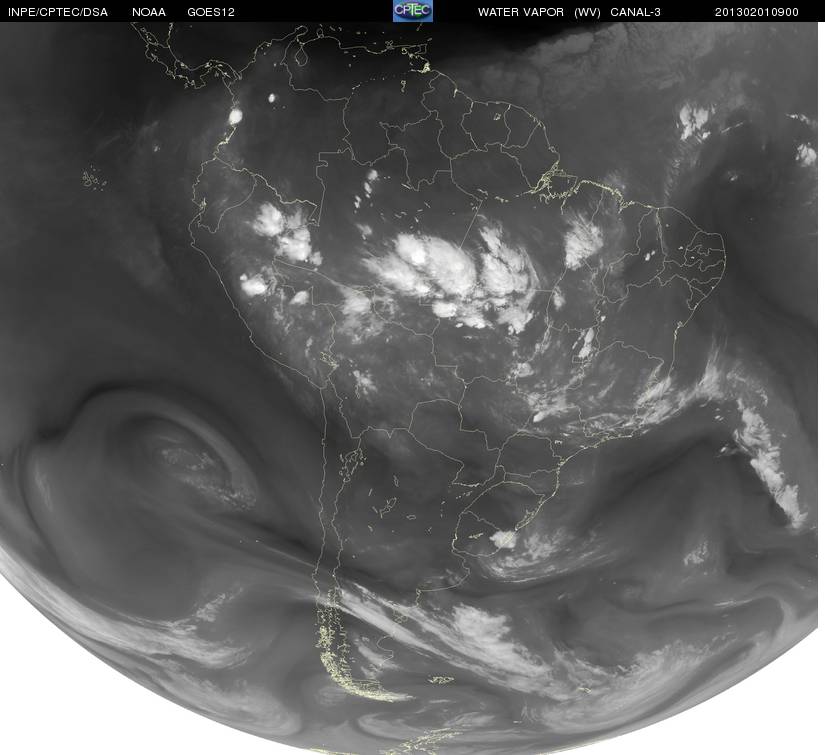
Task: Click the (WV) abbreviation text
Action: pos(587,12)
